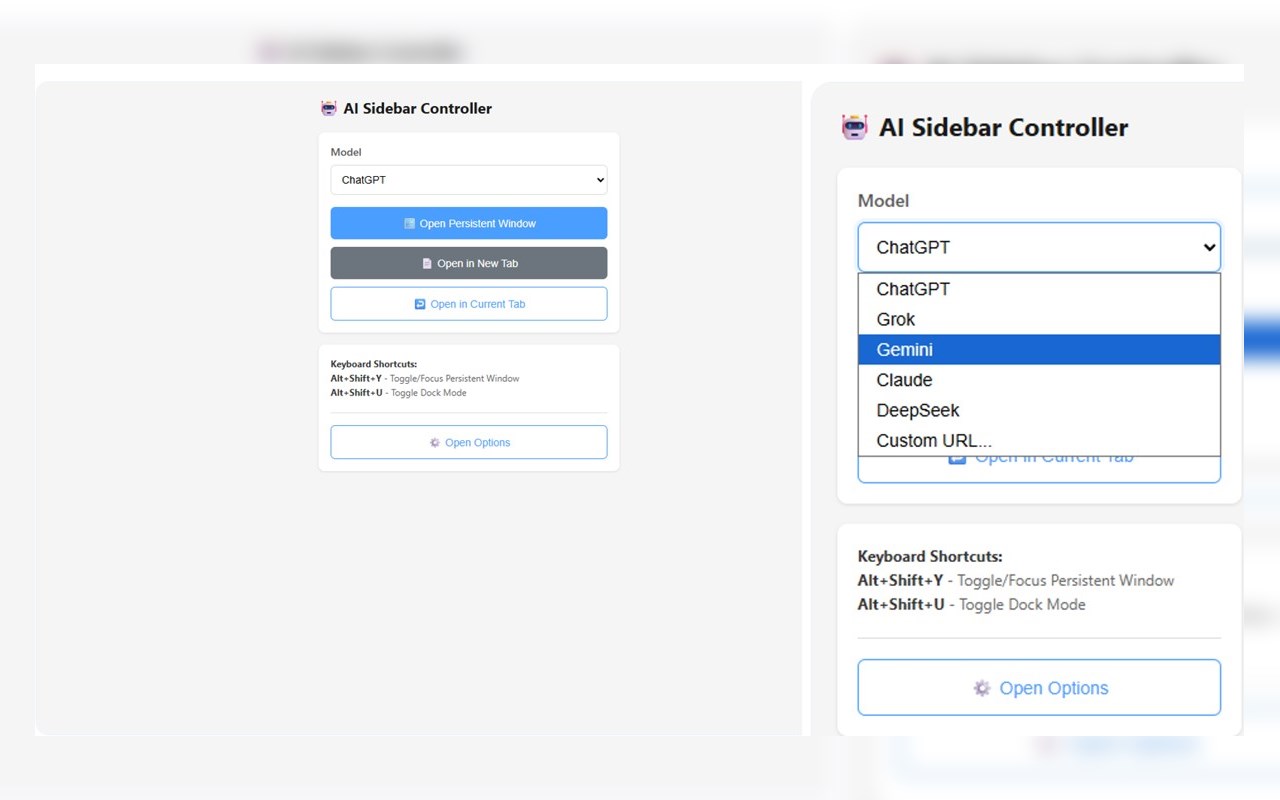Click the large gear icon in the enlarged Open Options button

click(982, 688)
